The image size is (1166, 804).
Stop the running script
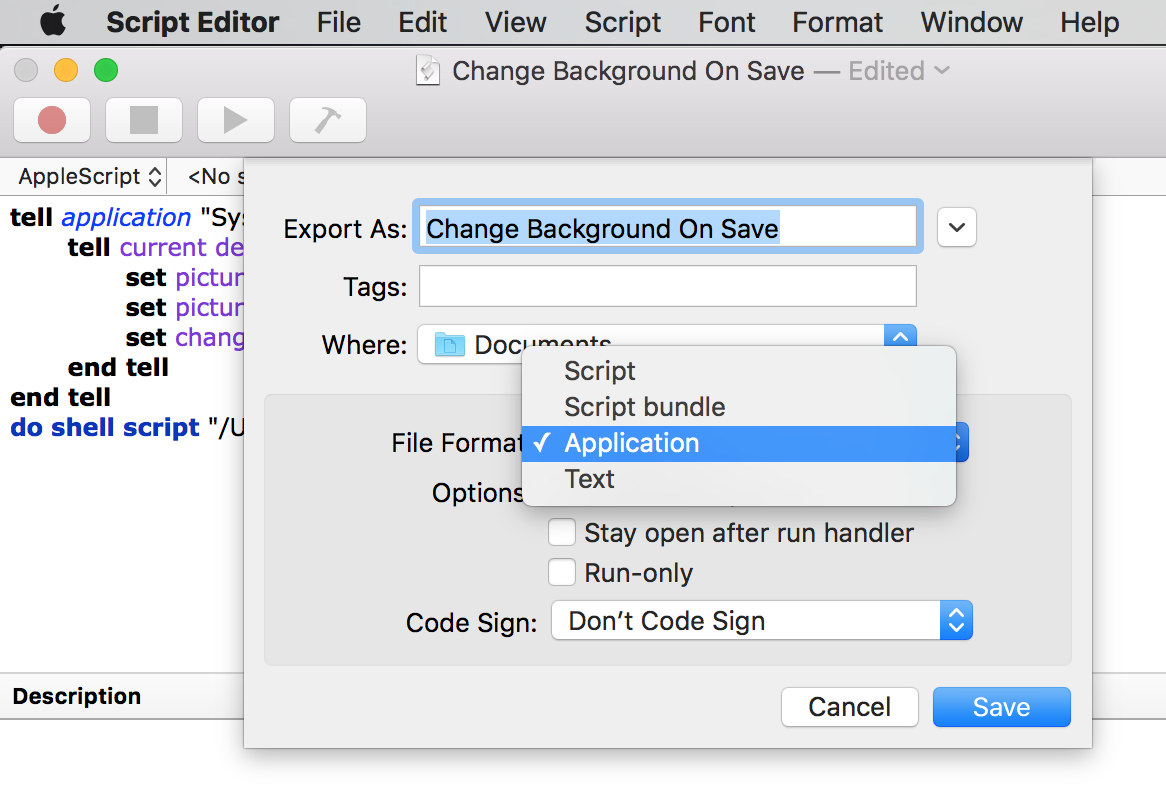[x=144, y=120]
